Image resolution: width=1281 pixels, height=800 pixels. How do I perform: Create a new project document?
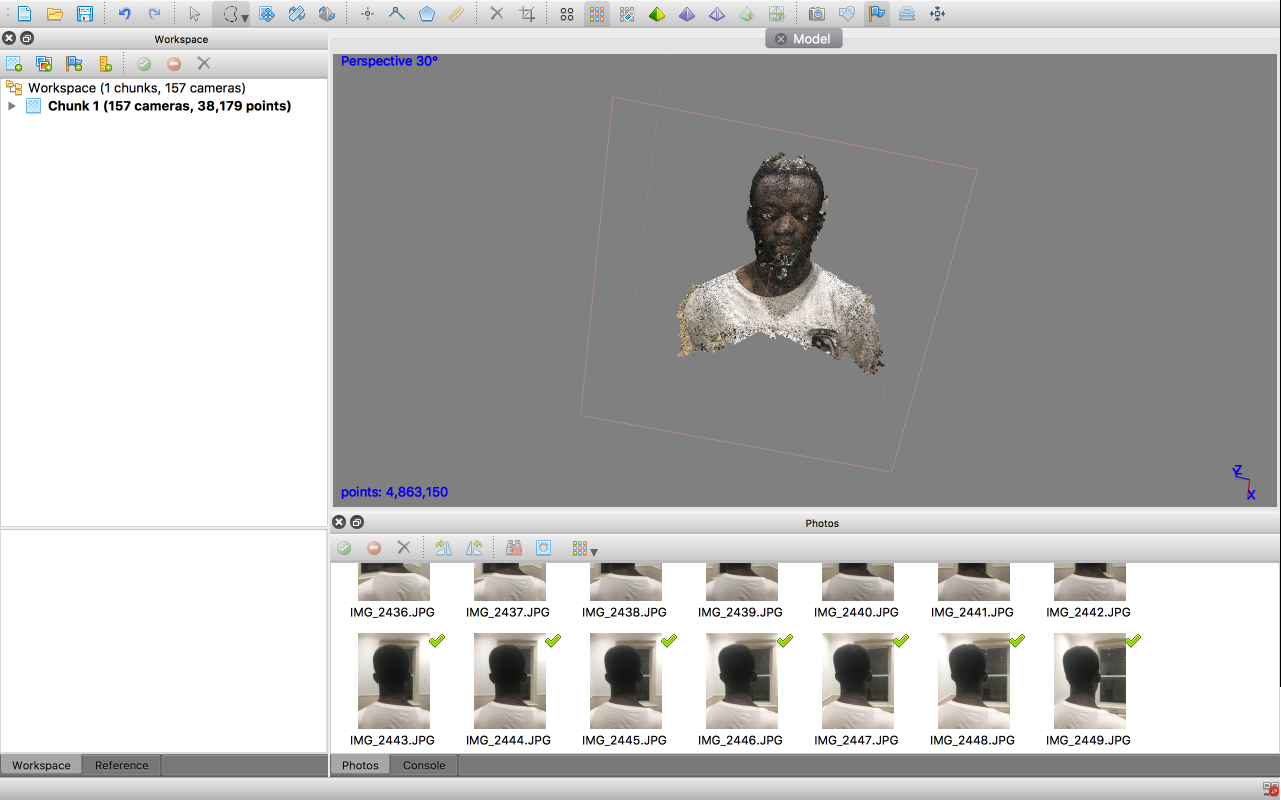(x=24, y=14)
